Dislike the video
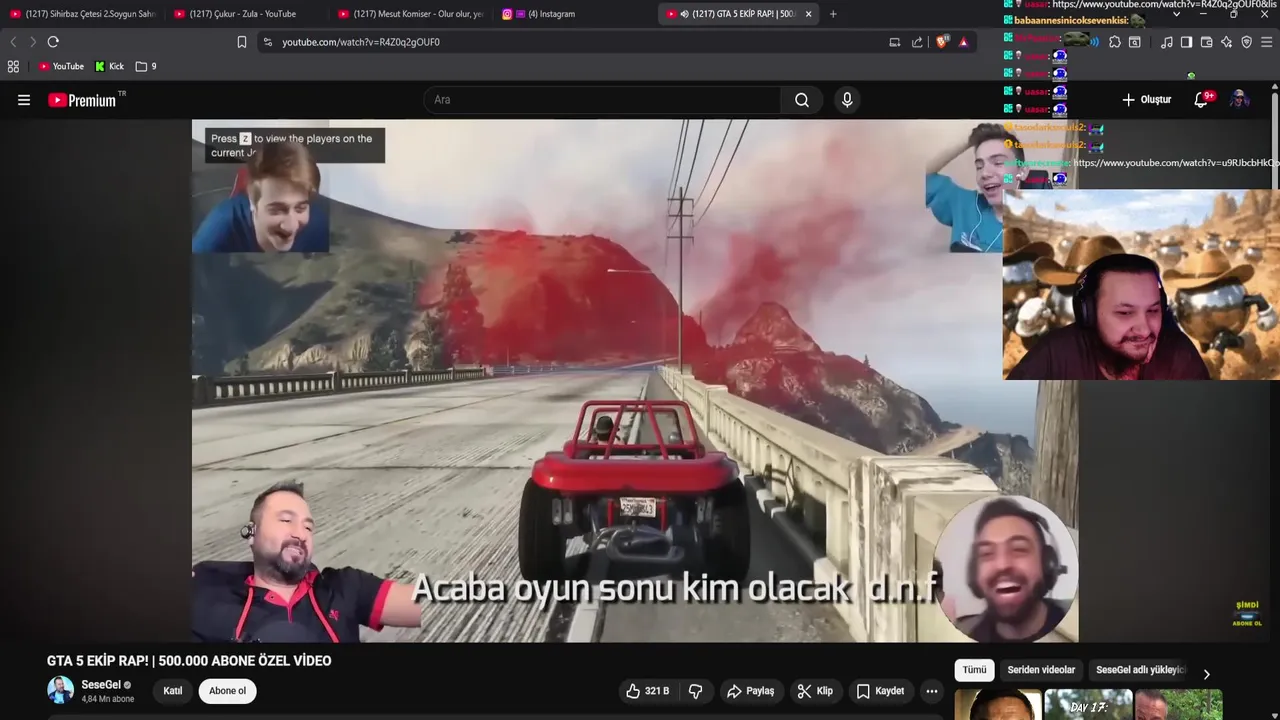The image size is (1280, 720). click(696, 691)
